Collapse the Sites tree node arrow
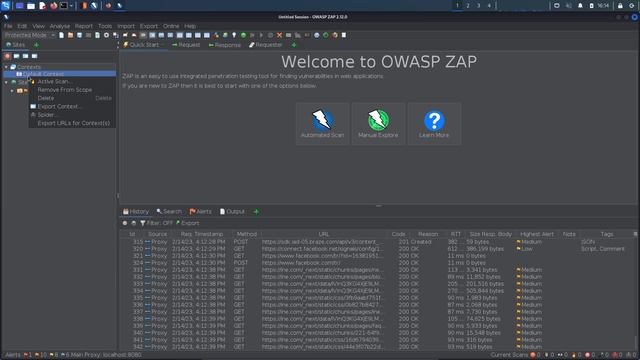 6,82
